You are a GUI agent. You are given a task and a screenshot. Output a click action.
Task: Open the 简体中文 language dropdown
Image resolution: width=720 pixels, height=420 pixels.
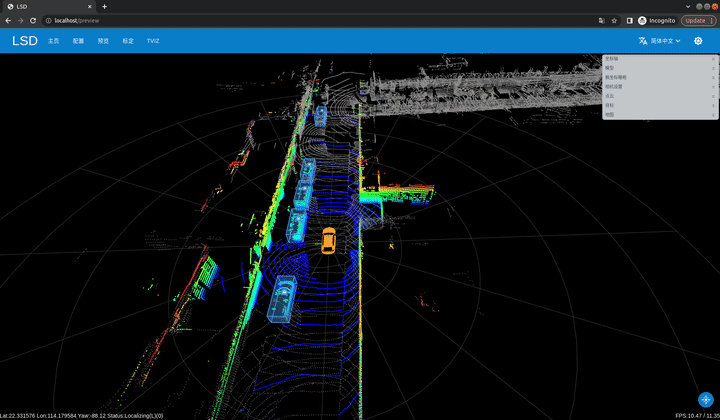(x=660, y=41)
